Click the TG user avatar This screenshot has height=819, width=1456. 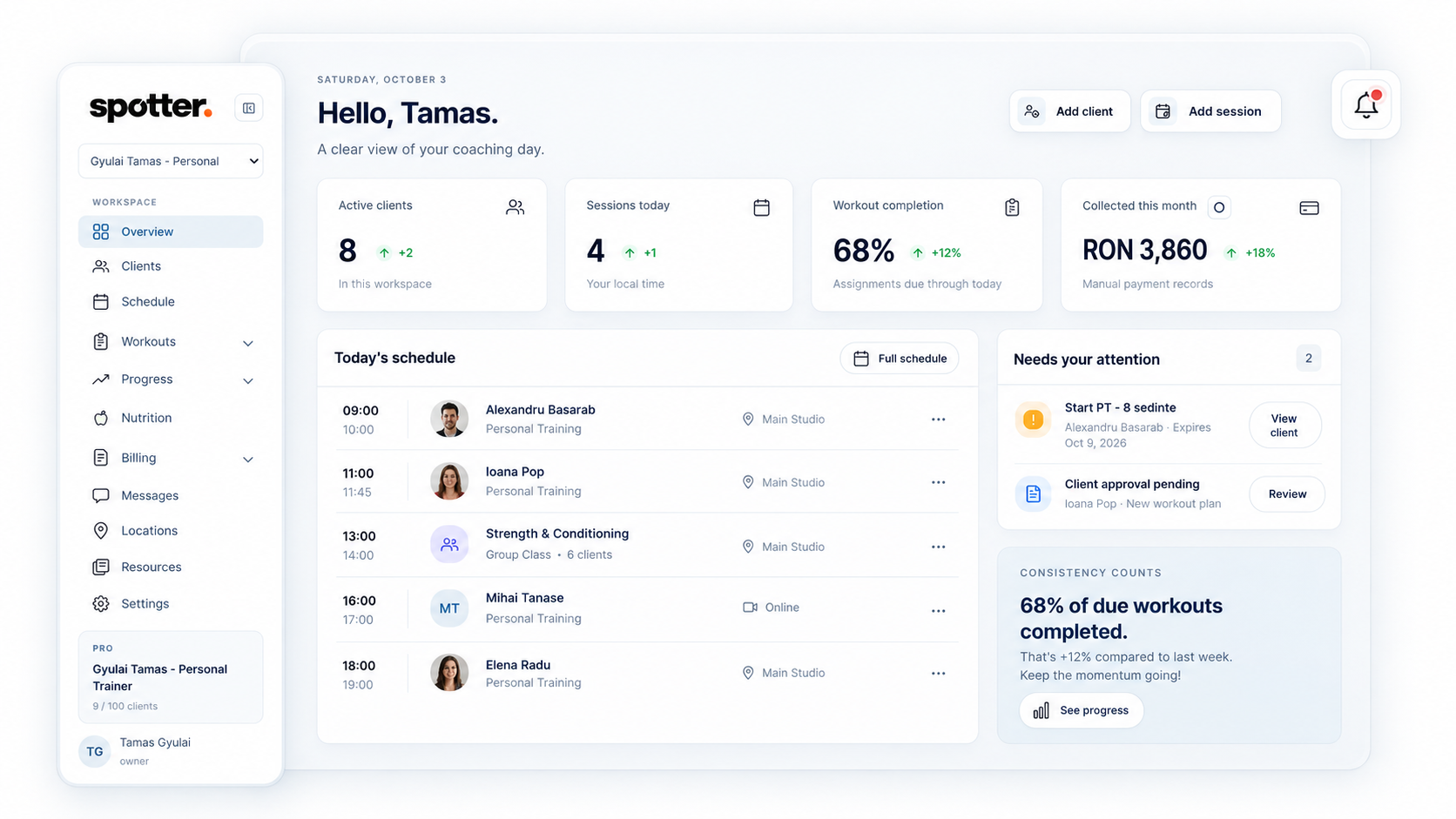pyautogui.click(x=95, y=752)
